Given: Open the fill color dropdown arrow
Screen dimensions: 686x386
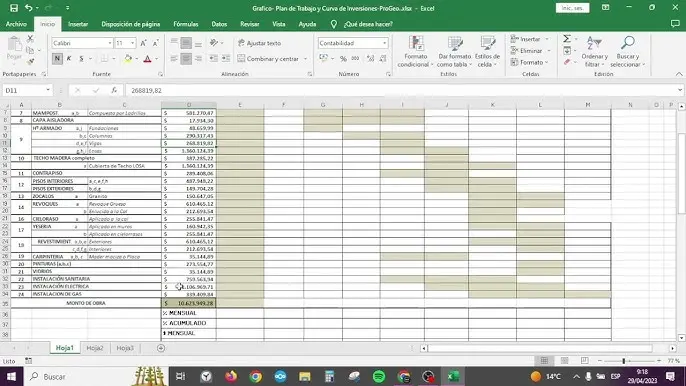Looking at the screenshot, I should coord(136,59).
